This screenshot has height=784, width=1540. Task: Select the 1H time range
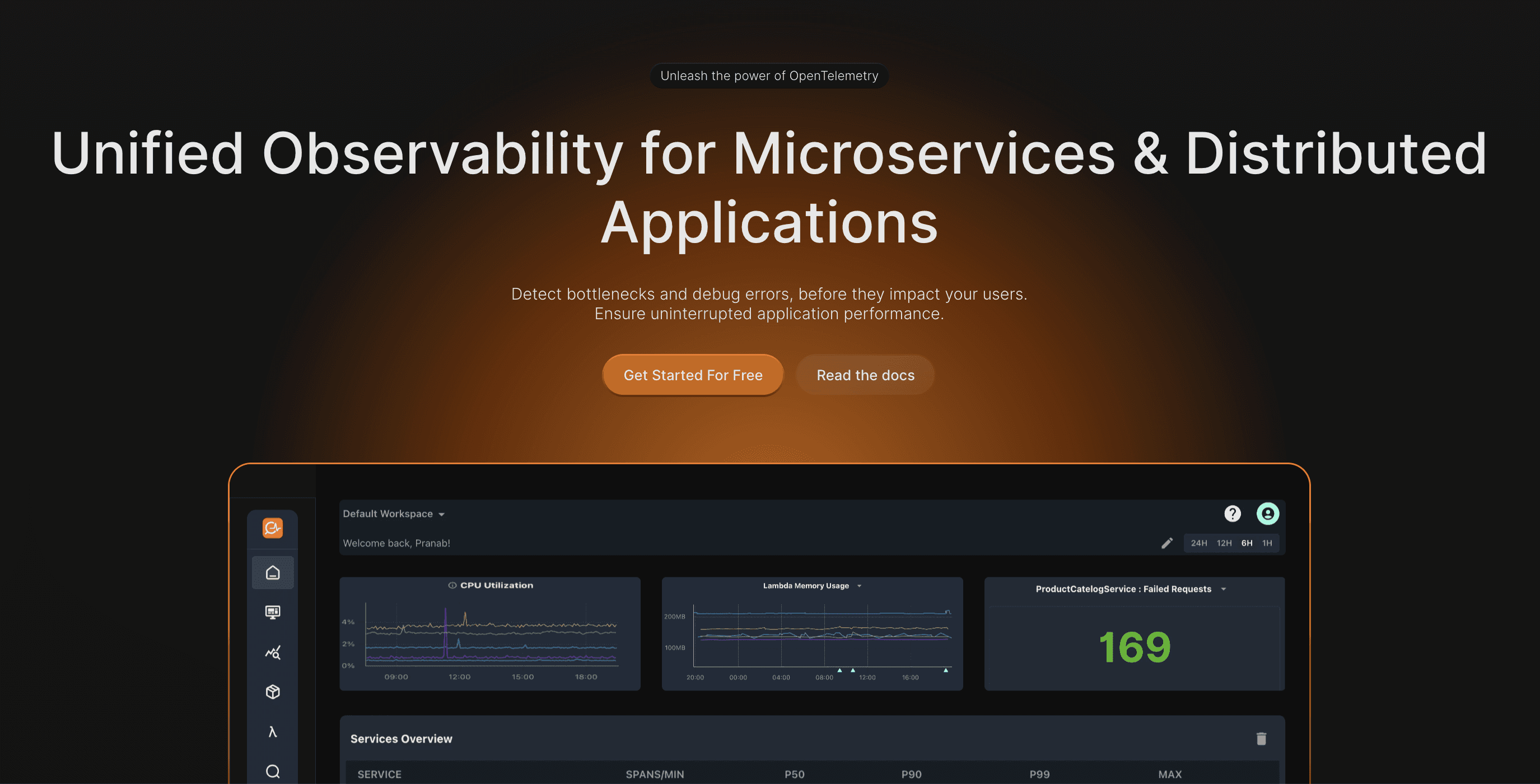1267,543
